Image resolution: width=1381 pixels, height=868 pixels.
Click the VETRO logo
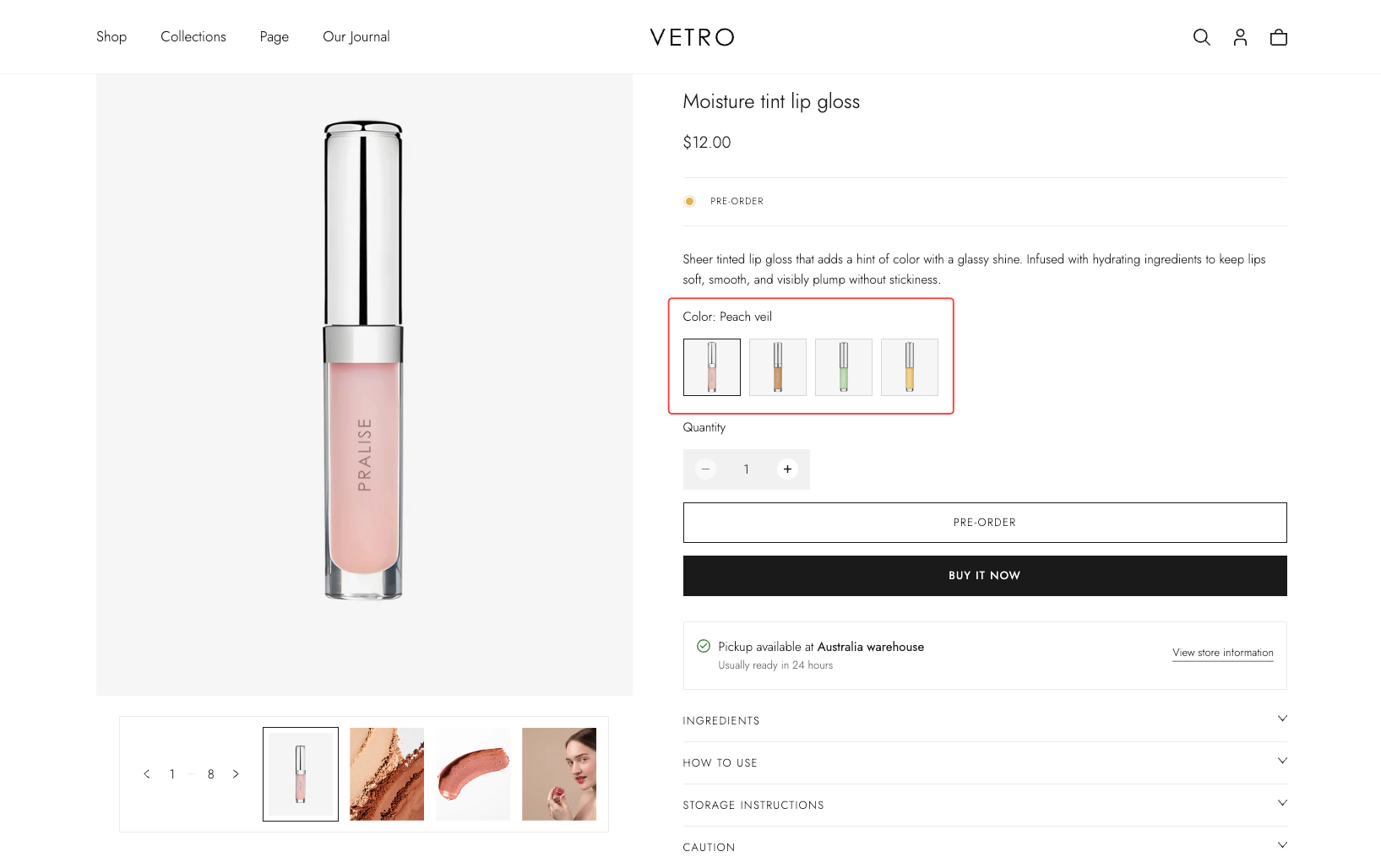pos(692,37)
